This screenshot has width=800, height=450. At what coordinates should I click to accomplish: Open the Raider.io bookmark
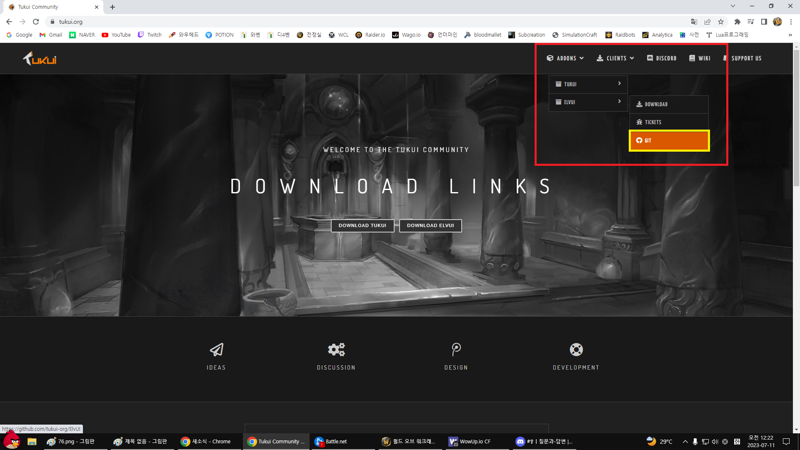click(x=370, y=35)
